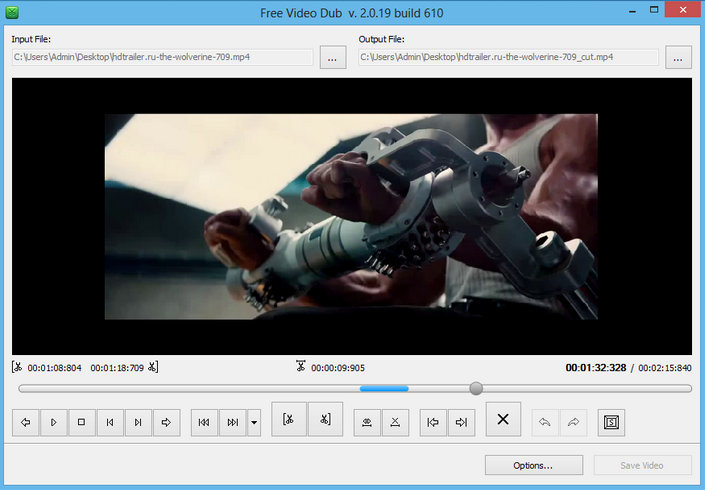
Task: Maximize the Free Video Dub window
Action: pyautogui.click(x=654, y=10)
